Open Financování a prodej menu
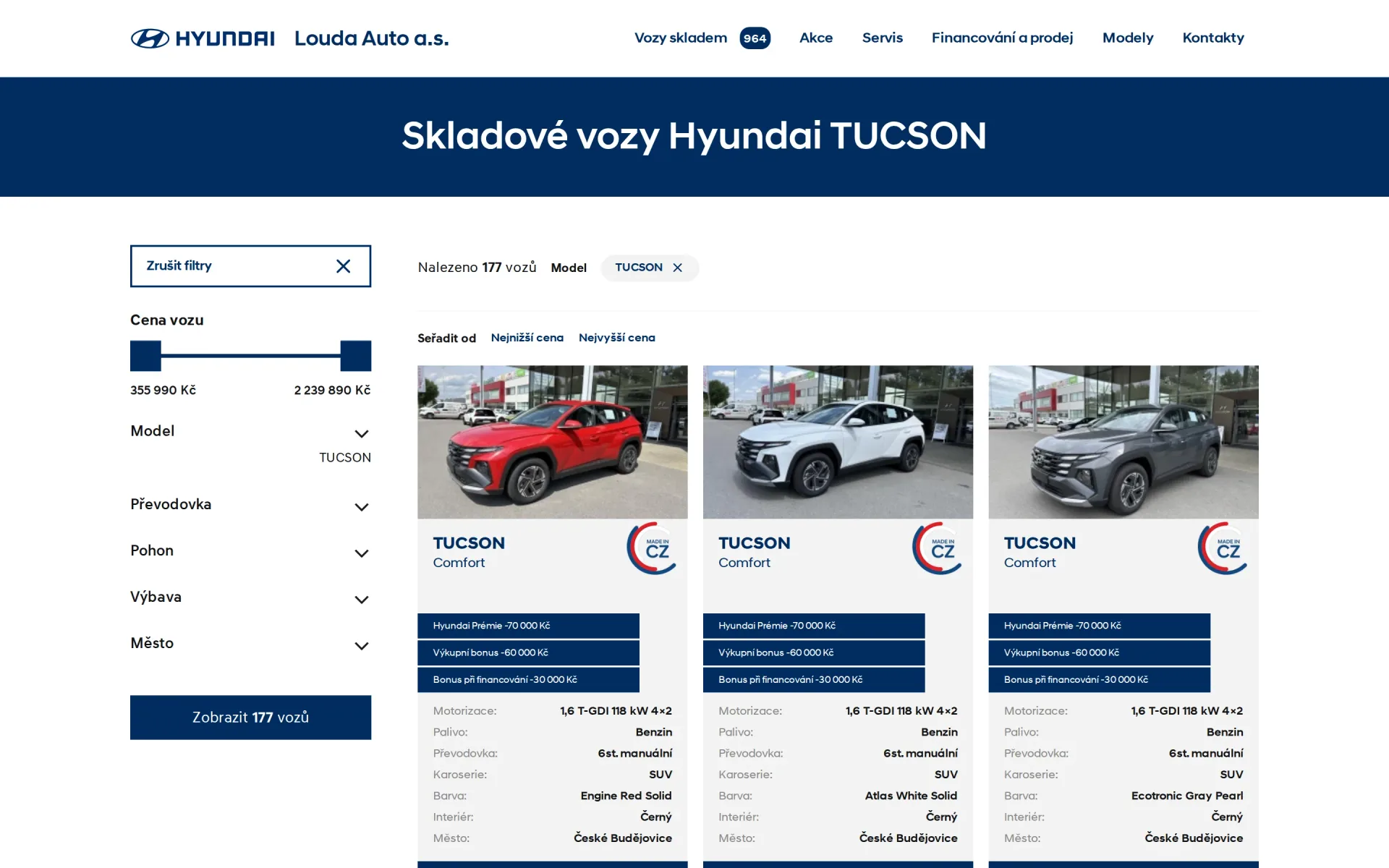 click(1002, 38)
